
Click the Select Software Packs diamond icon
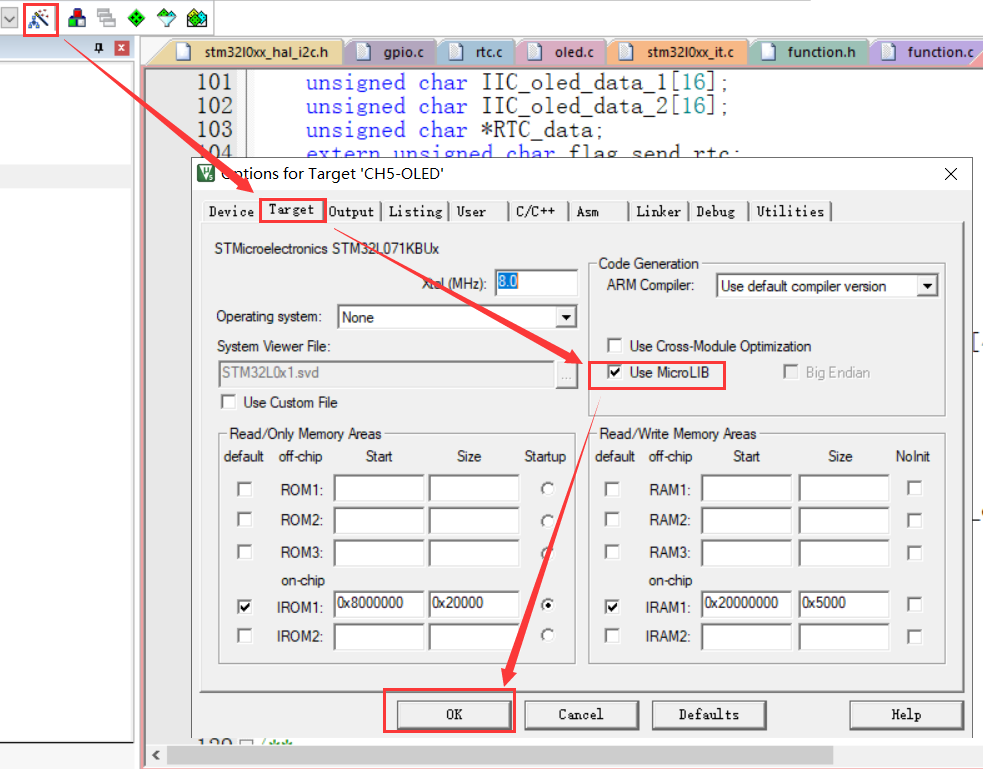(x=166, y=18)
